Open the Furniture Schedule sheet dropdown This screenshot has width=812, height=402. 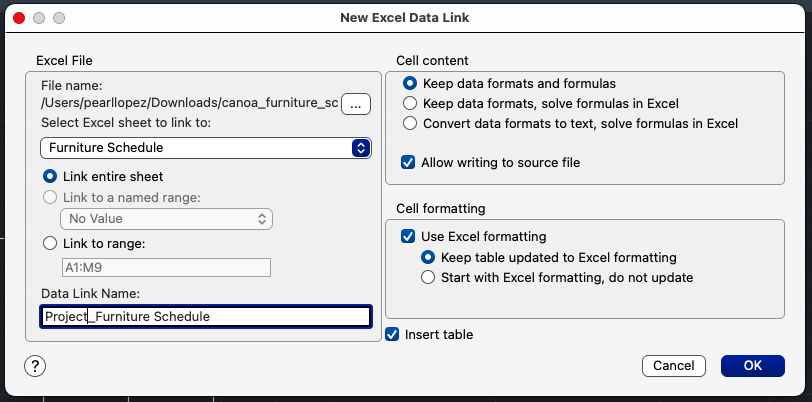point(205,147)
